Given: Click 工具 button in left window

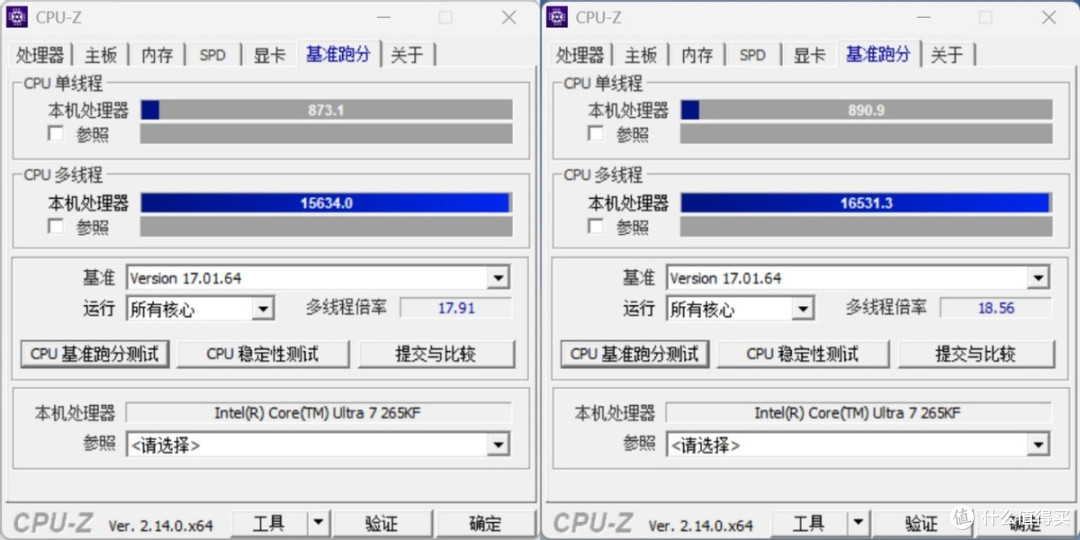Looking at the screenshot, I should [x=269, y=523].
